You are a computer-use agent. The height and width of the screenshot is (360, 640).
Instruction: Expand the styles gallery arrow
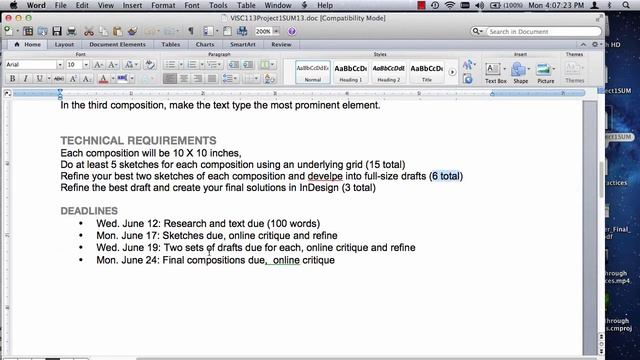(452, 72)
